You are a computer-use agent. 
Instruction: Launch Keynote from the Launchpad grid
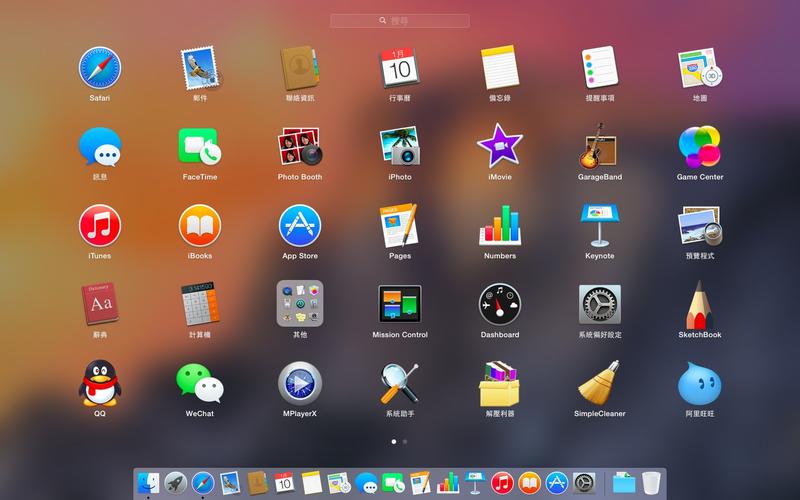tap(600, 226)
